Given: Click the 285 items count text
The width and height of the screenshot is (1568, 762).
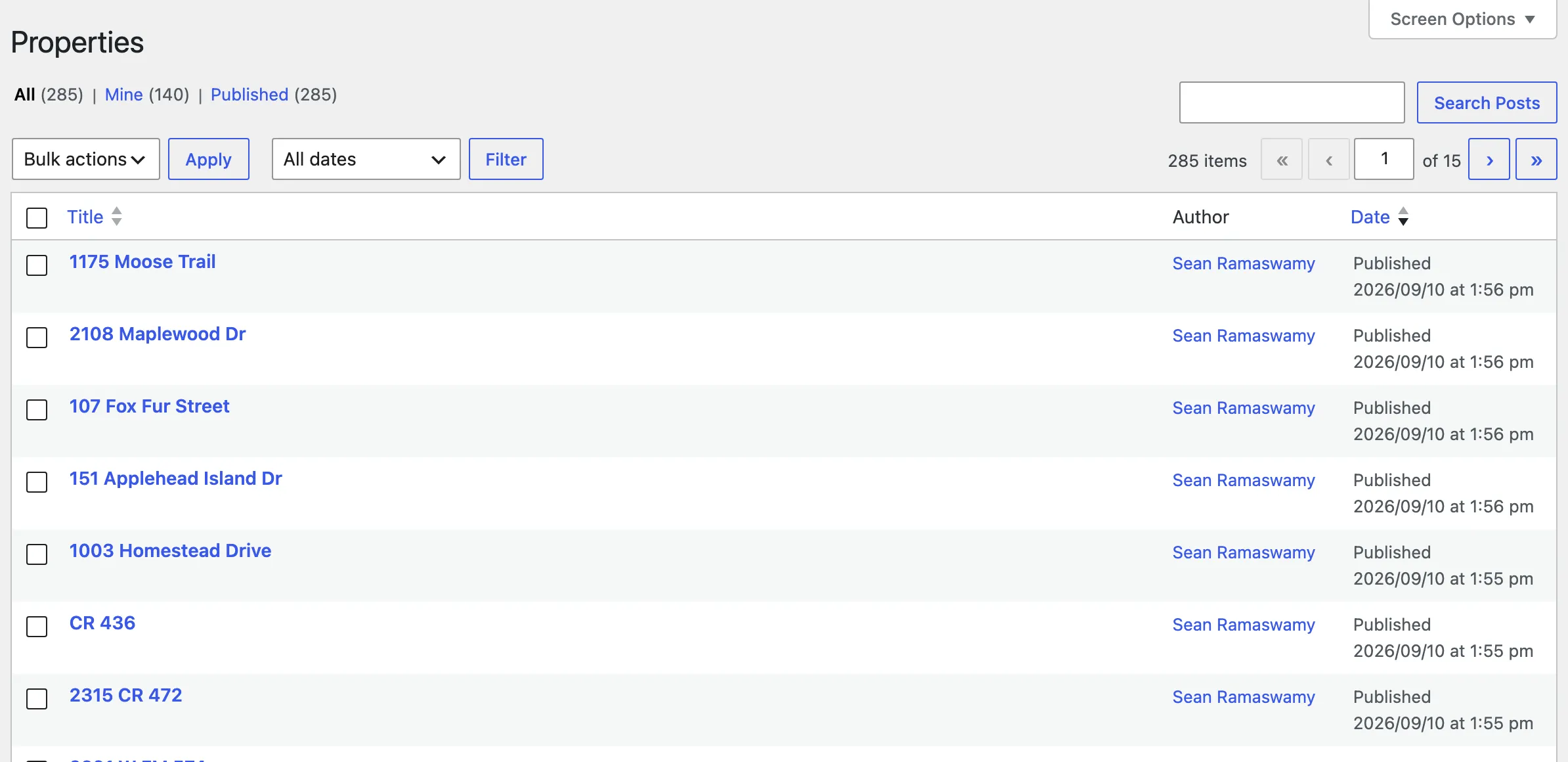Looking at the screenshot, I should click(1207, 160).
